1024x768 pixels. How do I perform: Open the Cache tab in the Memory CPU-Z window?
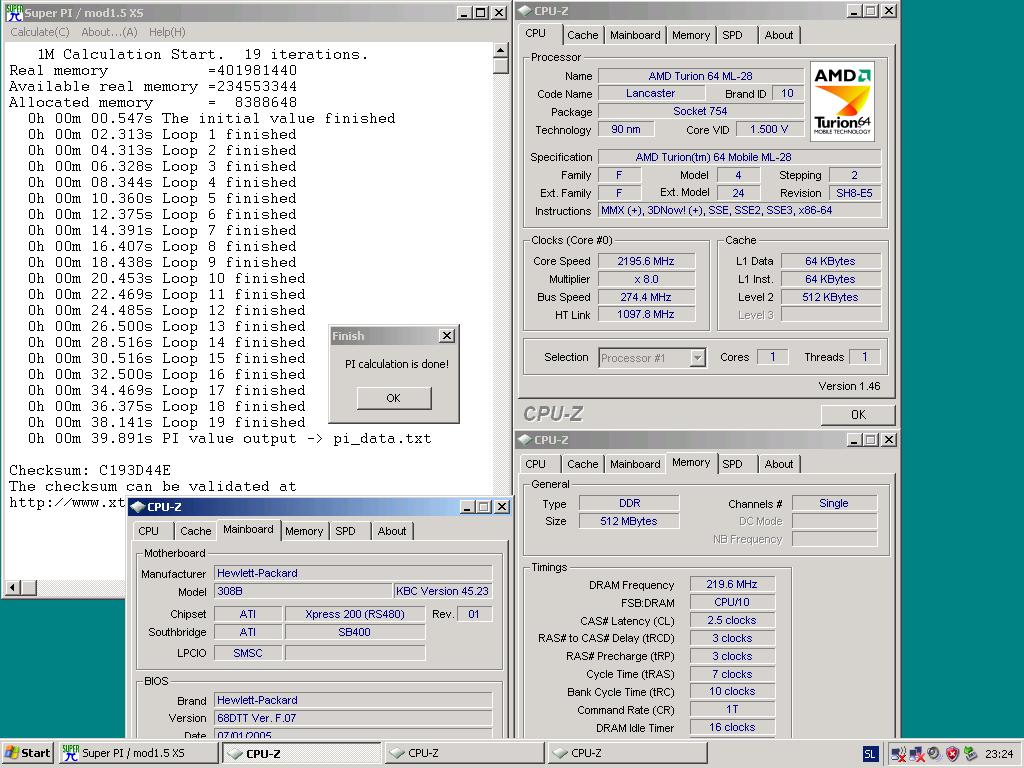[x=583, y=464]
